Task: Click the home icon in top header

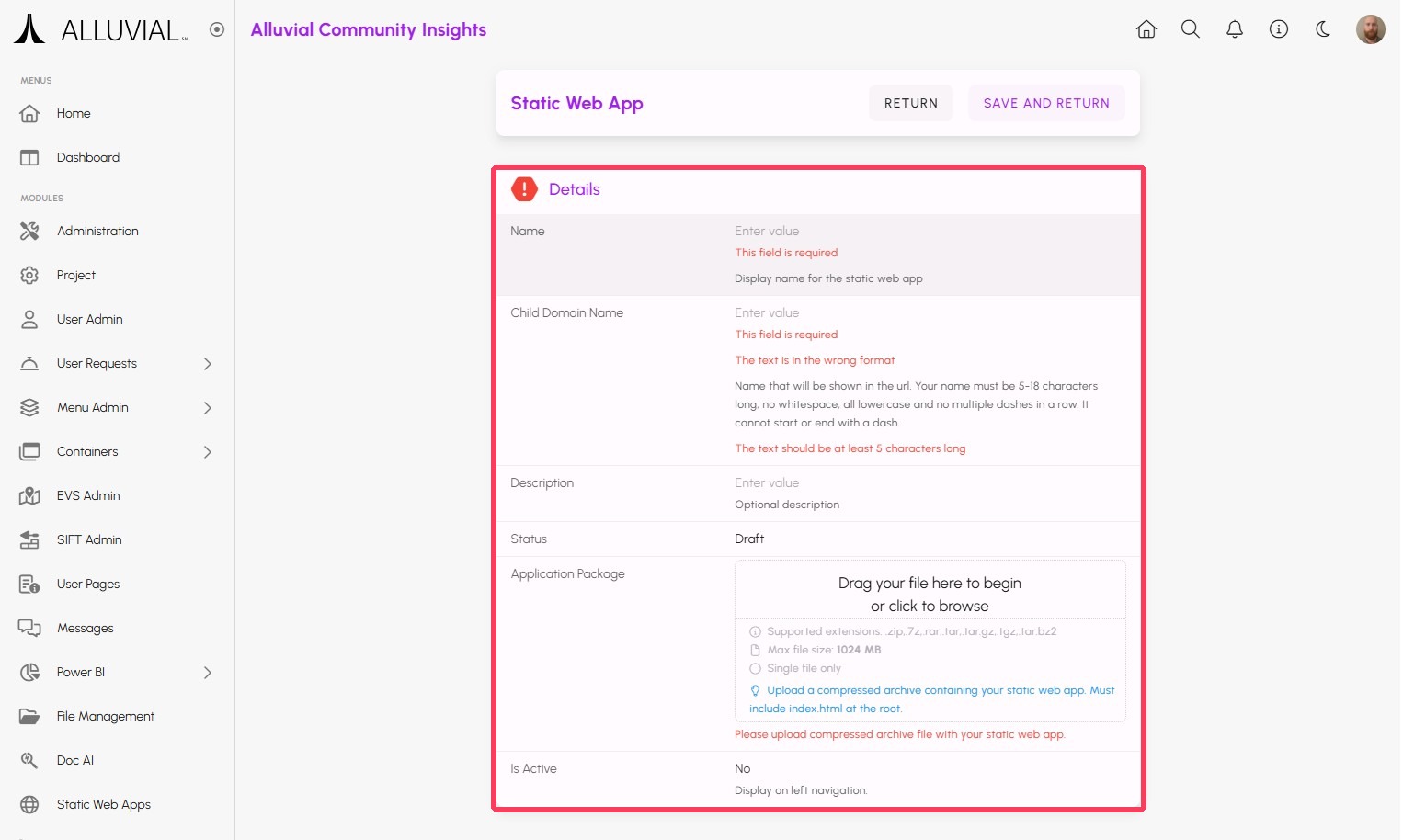Action: point(1146,29)
